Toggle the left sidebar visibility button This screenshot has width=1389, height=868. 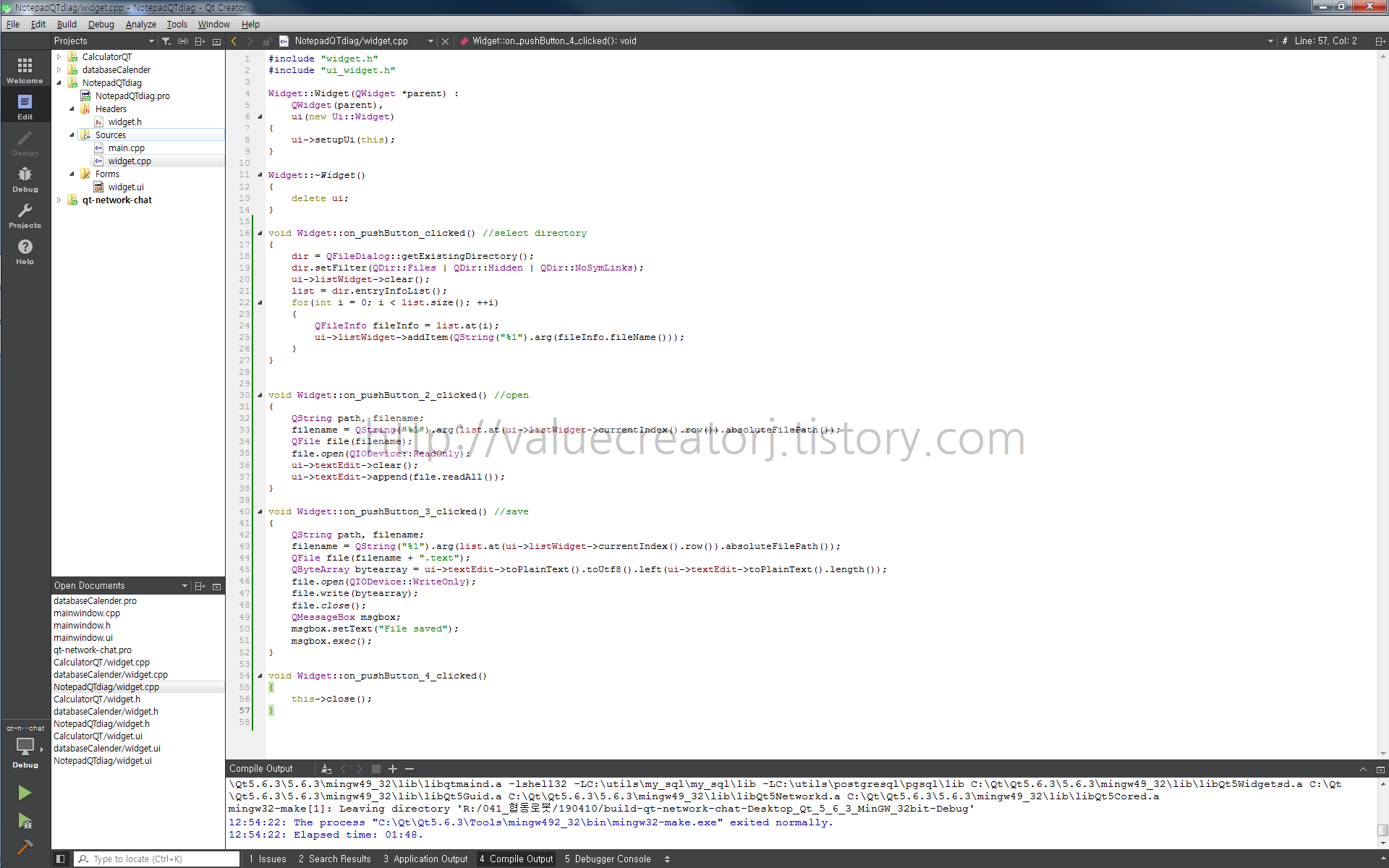point(61,859)
